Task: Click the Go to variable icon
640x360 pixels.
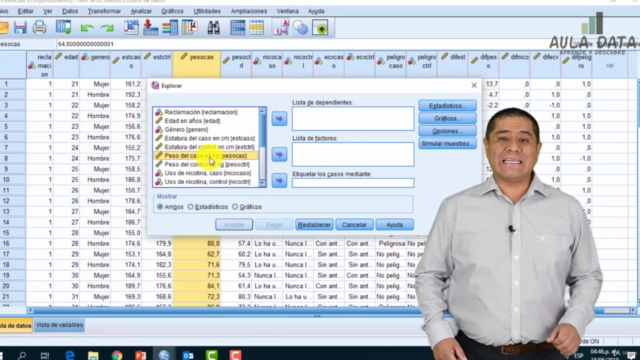Action: [150, 28]
